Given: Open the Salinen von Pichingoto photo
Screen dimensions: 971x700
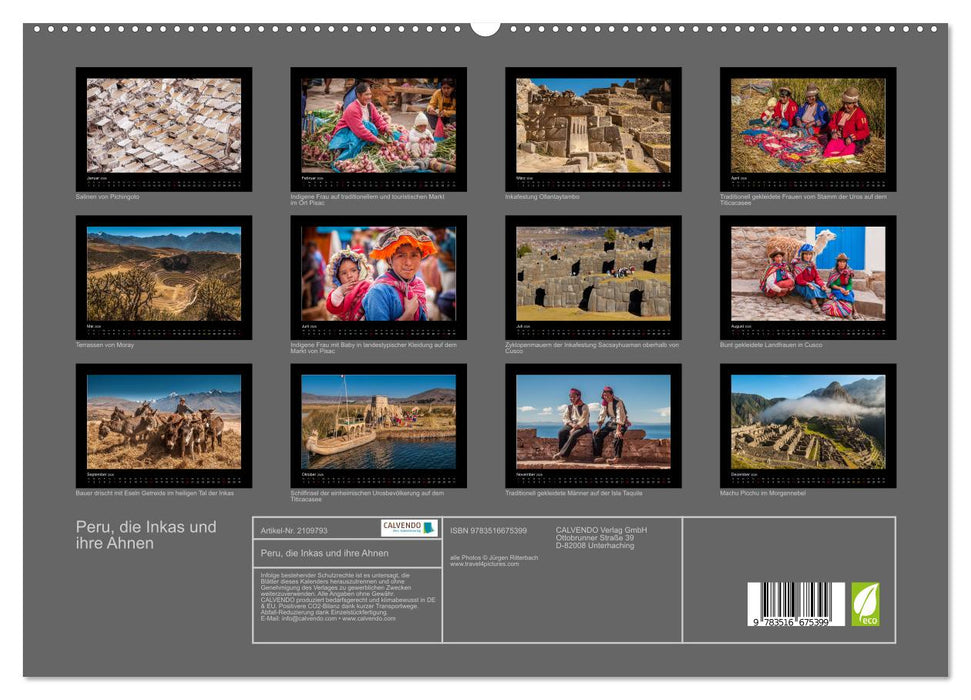Looking at the screenshot, I should [x=164, y=126].
